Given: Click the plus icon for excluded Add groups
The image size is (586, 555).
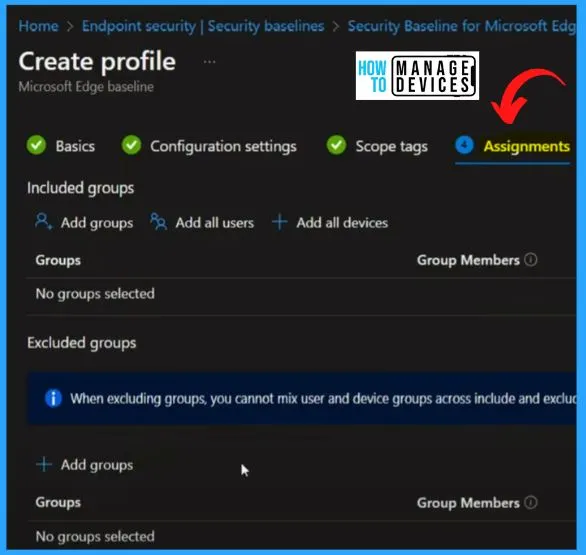Looking at the screenshot, I should point(44,464).
